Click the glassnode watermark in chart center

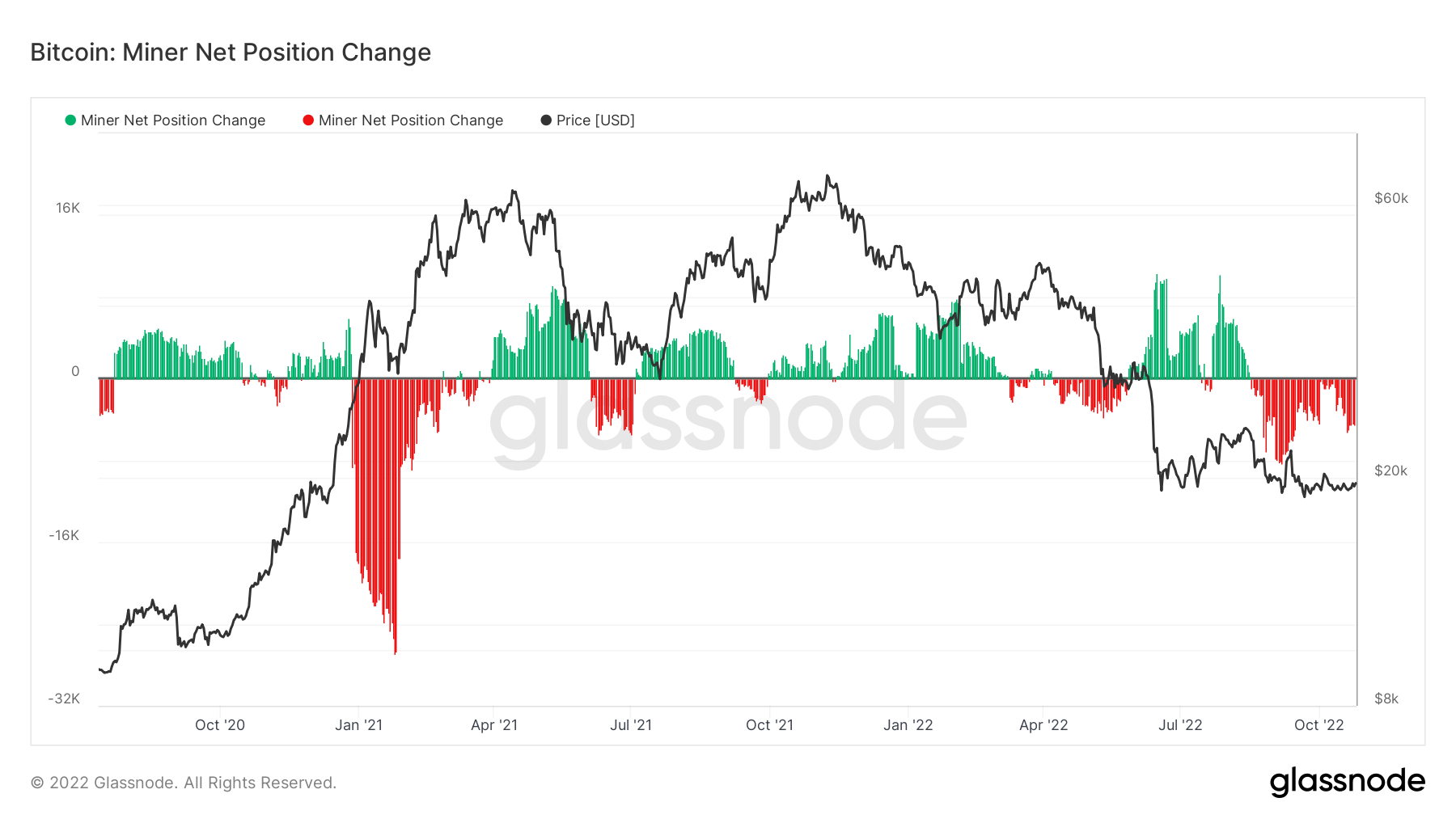(728, 416)
